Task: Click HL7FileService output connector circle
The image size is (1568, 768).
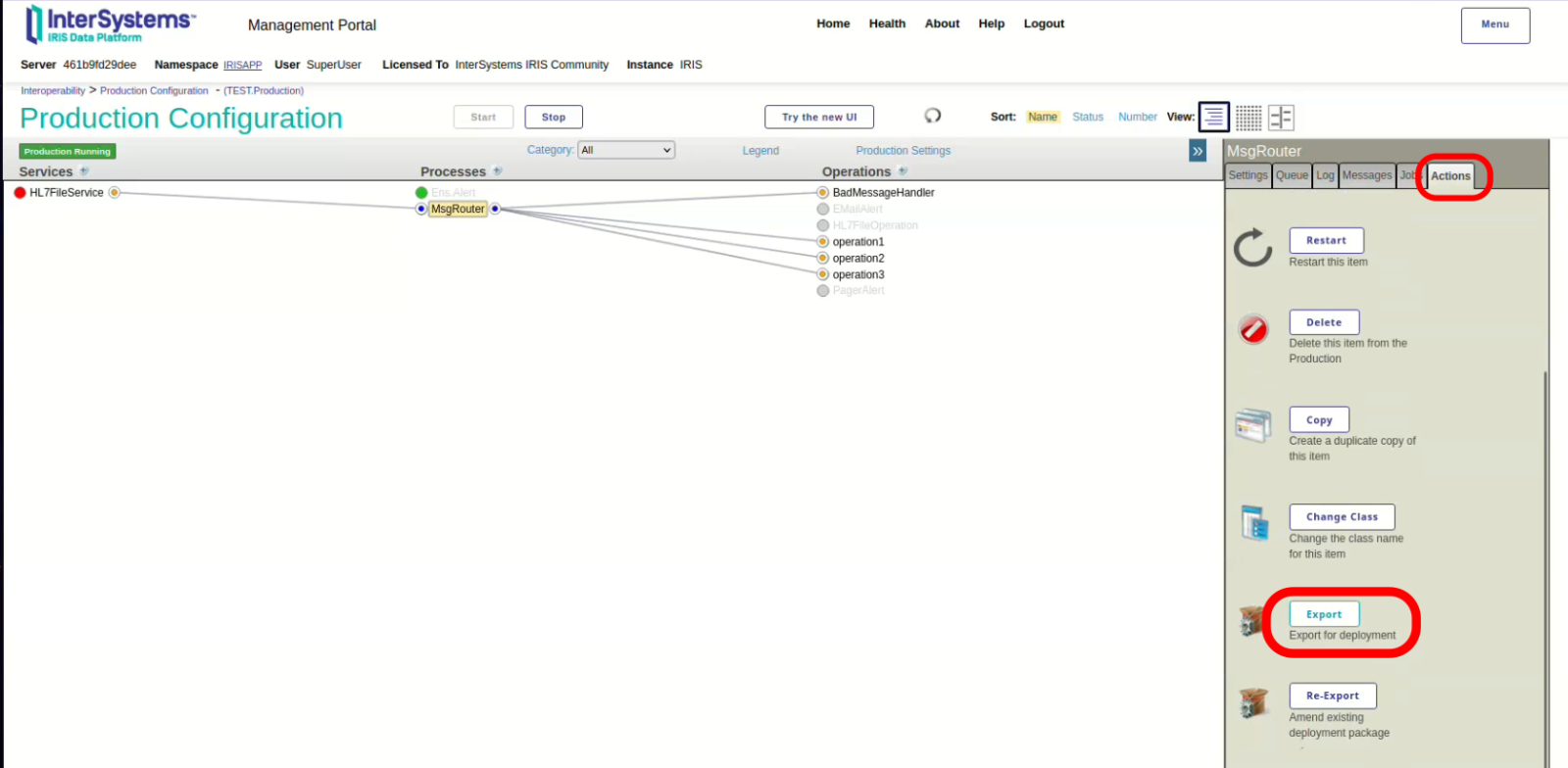Action: click(x=115, y=193)
